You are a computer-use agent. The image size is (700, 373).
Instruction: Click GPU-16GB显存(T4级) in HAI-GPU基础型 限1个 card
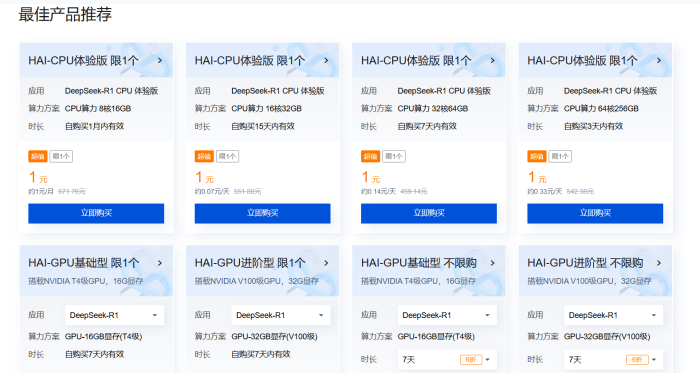(104, 336)
